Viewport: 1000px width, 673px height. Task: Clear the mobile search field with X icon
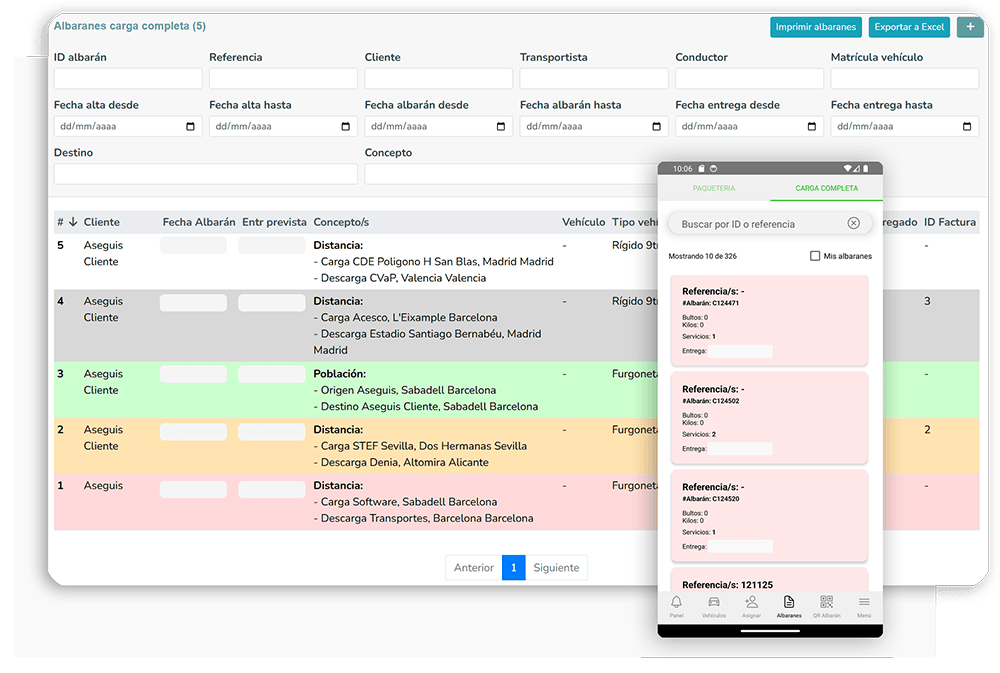(853, 223)
